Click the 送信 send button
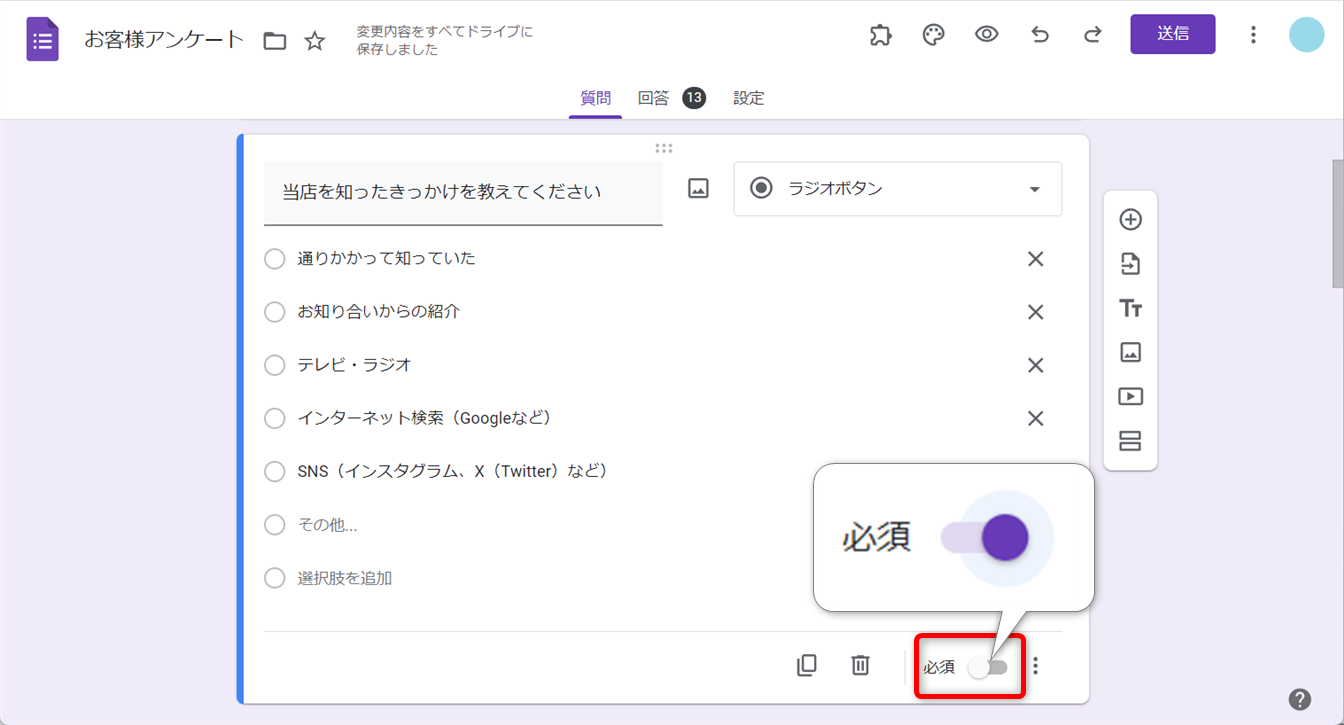This screenshot has height=725, width=1344. 1172,34
